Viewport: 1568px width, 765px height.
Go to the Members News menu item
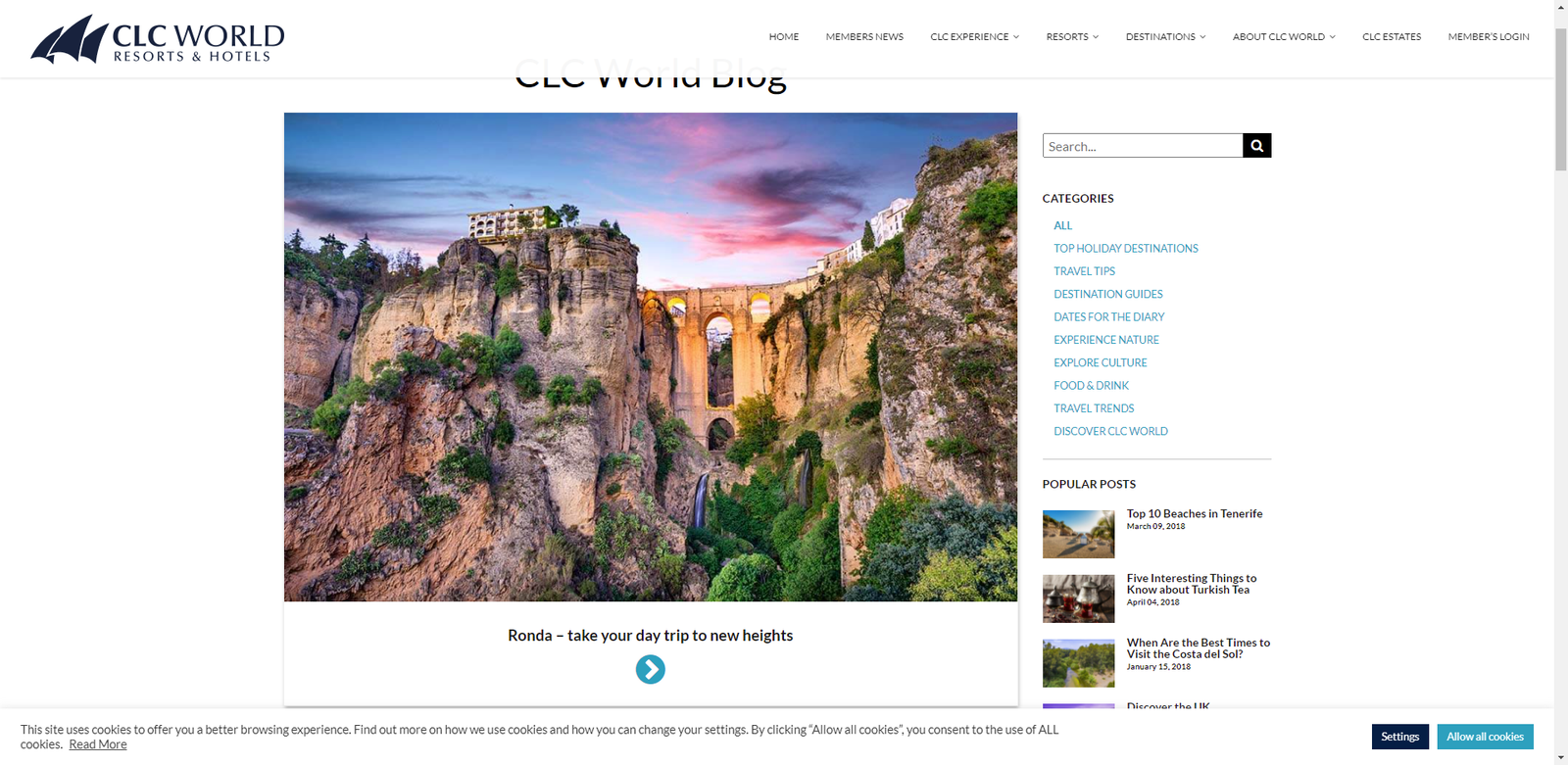coord(864,37)
